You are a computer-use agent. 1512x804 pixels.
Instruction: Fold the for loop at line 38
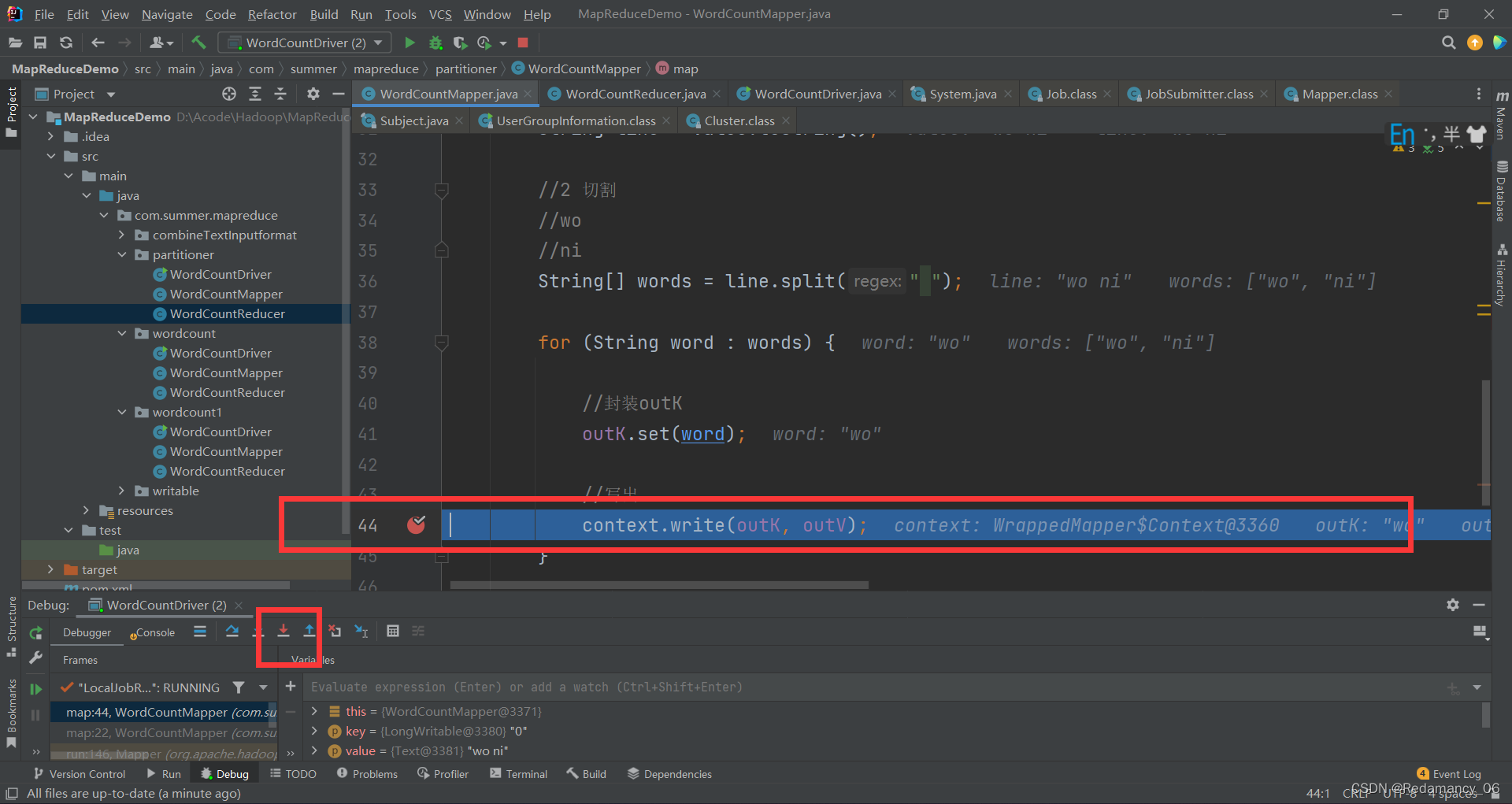click(x=442, y=343)
